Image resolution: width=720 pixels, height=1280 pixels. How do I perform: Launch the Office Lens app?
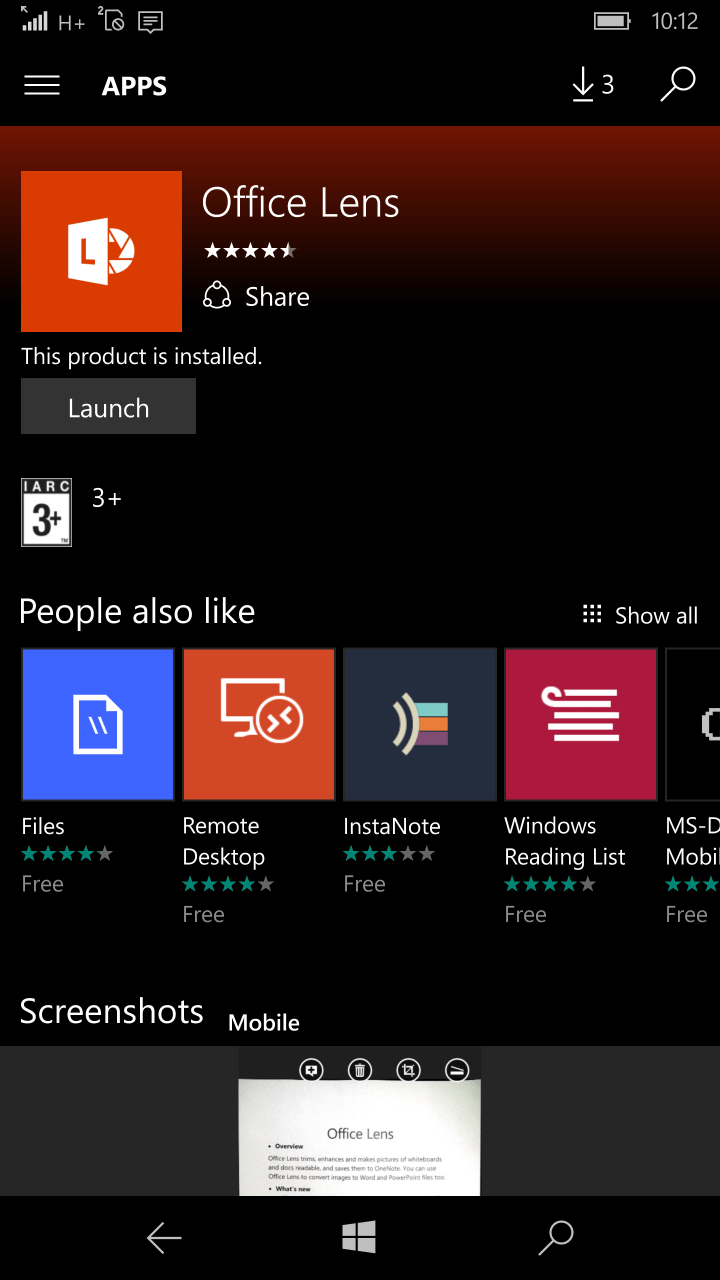pyautogui.click(x=108, y=407)
